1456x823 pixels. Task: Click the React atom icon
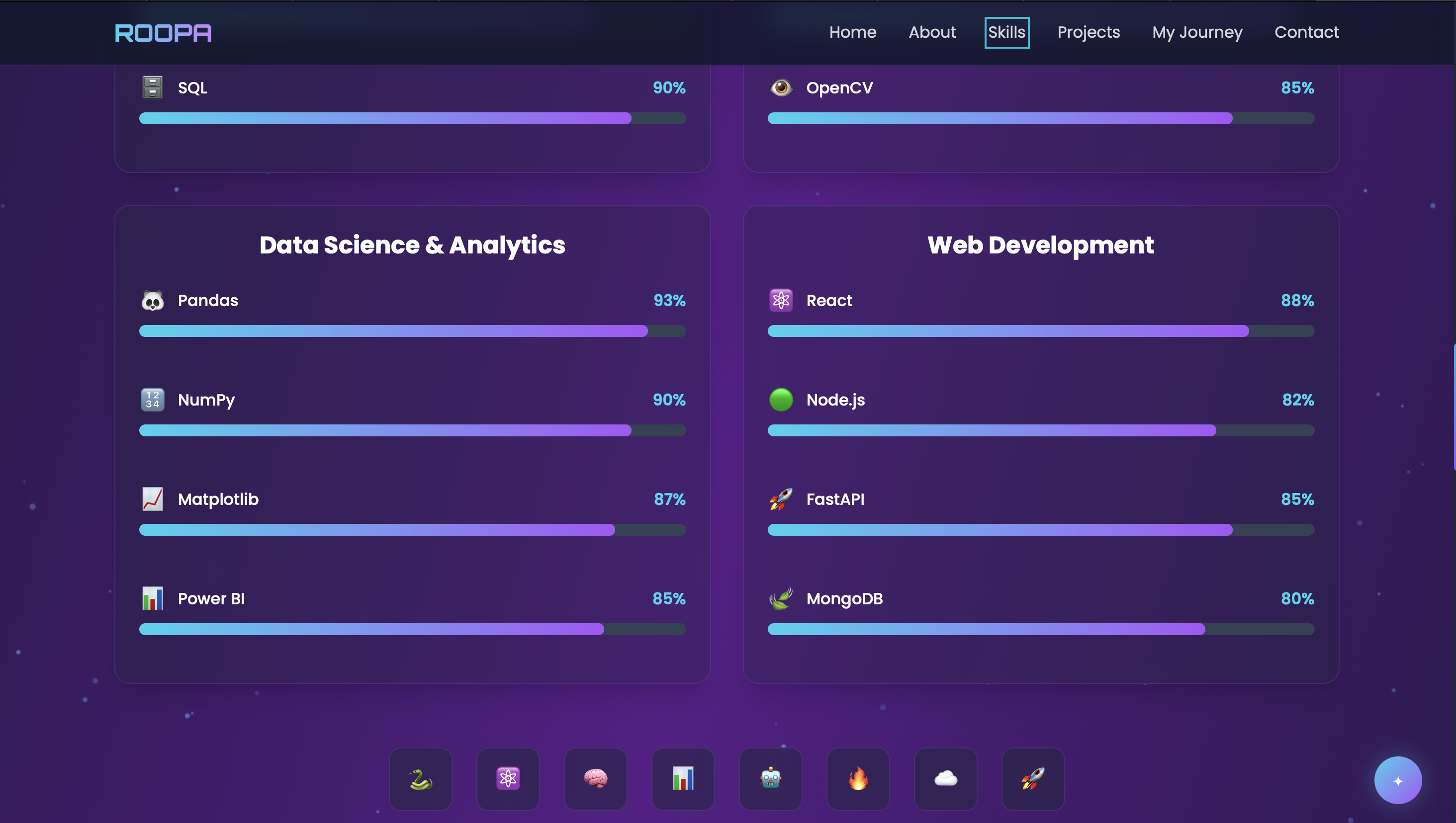[781, 300]
